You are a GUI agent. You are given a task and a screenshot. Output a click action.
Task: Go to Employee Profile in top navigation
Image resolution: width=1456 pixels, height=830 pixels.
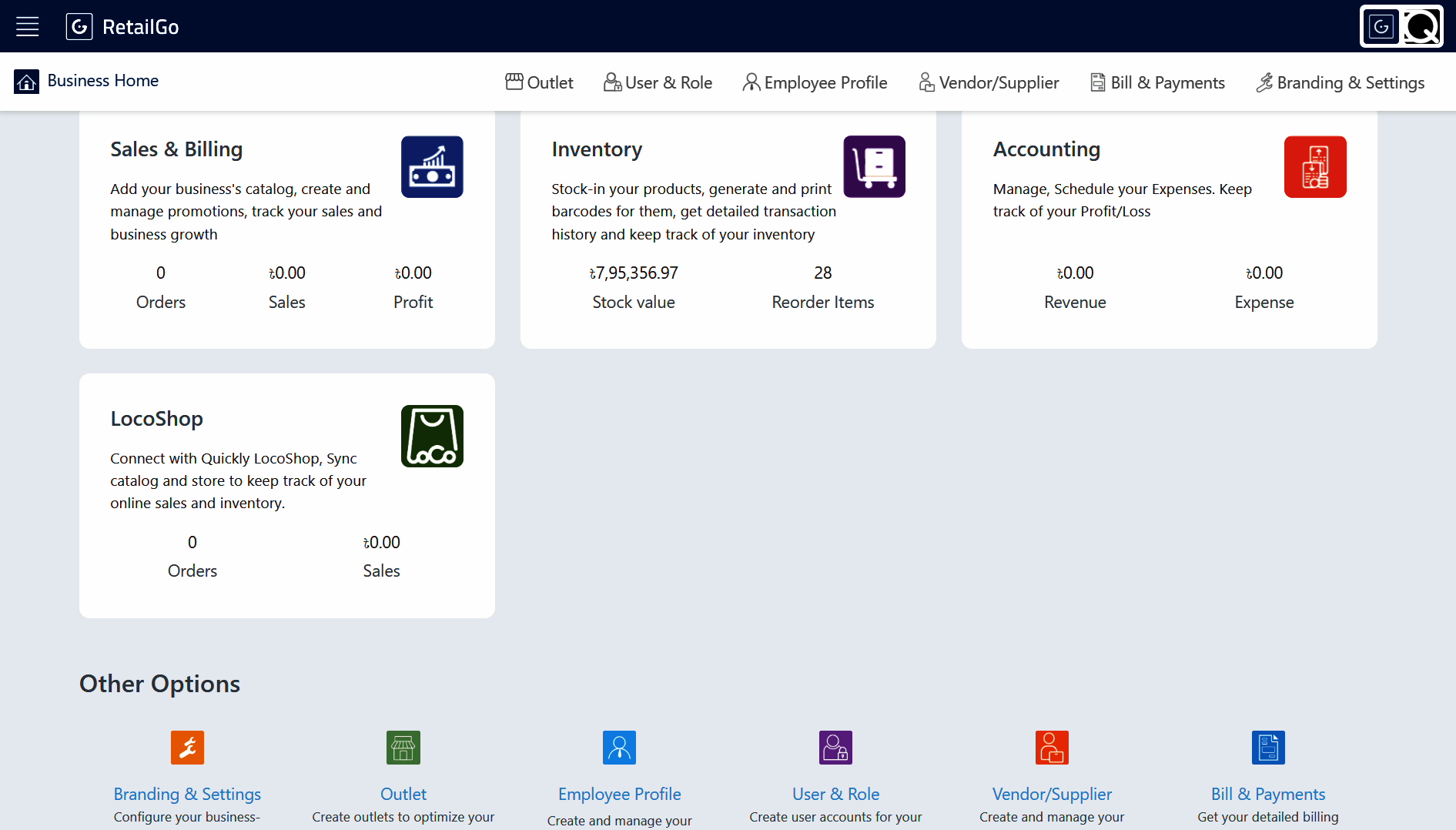[815, 82]
